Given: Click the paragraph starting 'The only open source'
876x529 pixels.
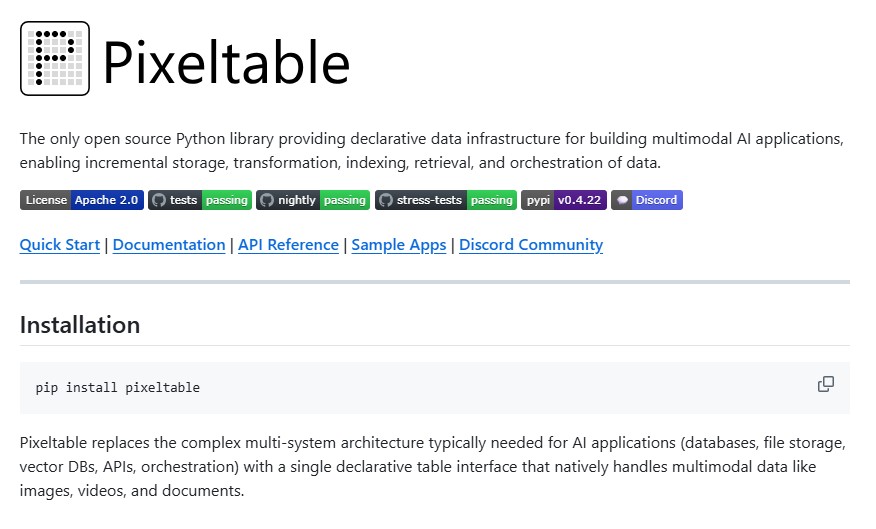Looking at the screenshot, I should [432, 150].
